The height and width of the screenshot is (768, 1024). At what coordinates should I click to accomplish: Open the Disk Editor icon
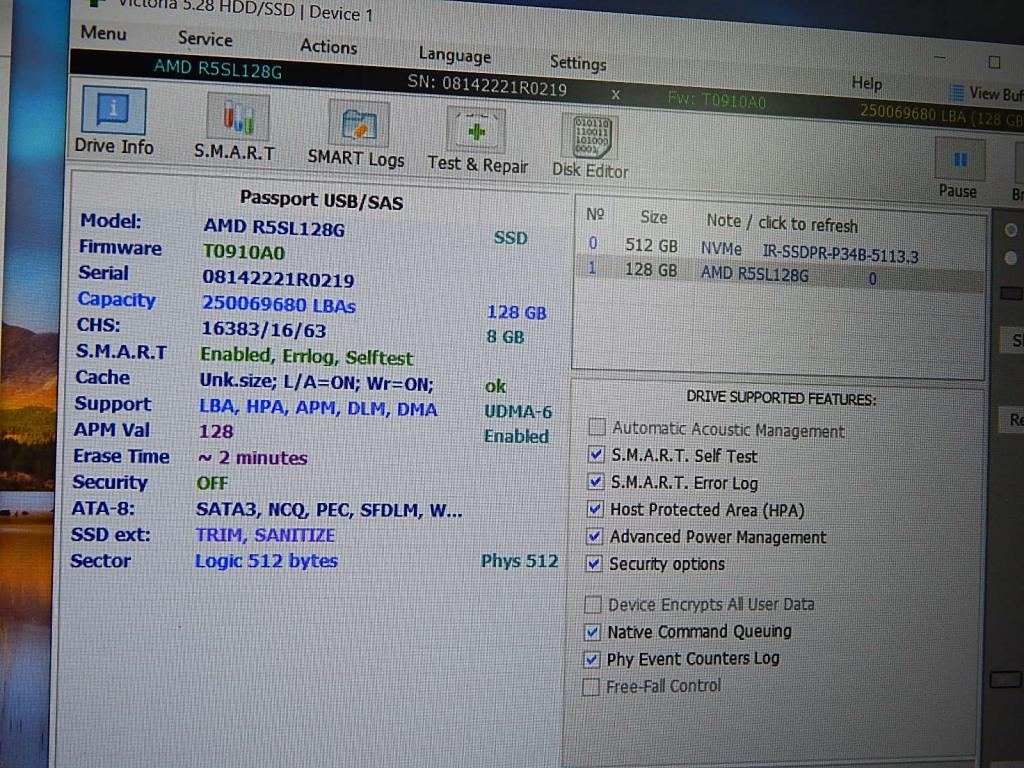(590, 137)
